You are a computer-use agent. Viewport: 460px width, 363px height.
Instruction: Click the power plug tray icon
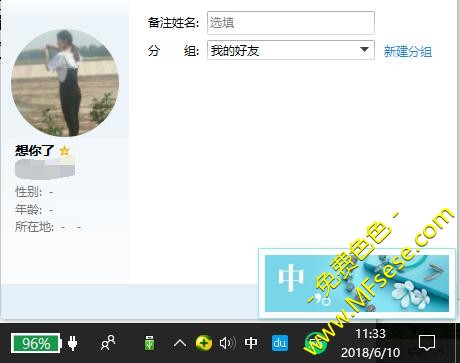[73, 343]
